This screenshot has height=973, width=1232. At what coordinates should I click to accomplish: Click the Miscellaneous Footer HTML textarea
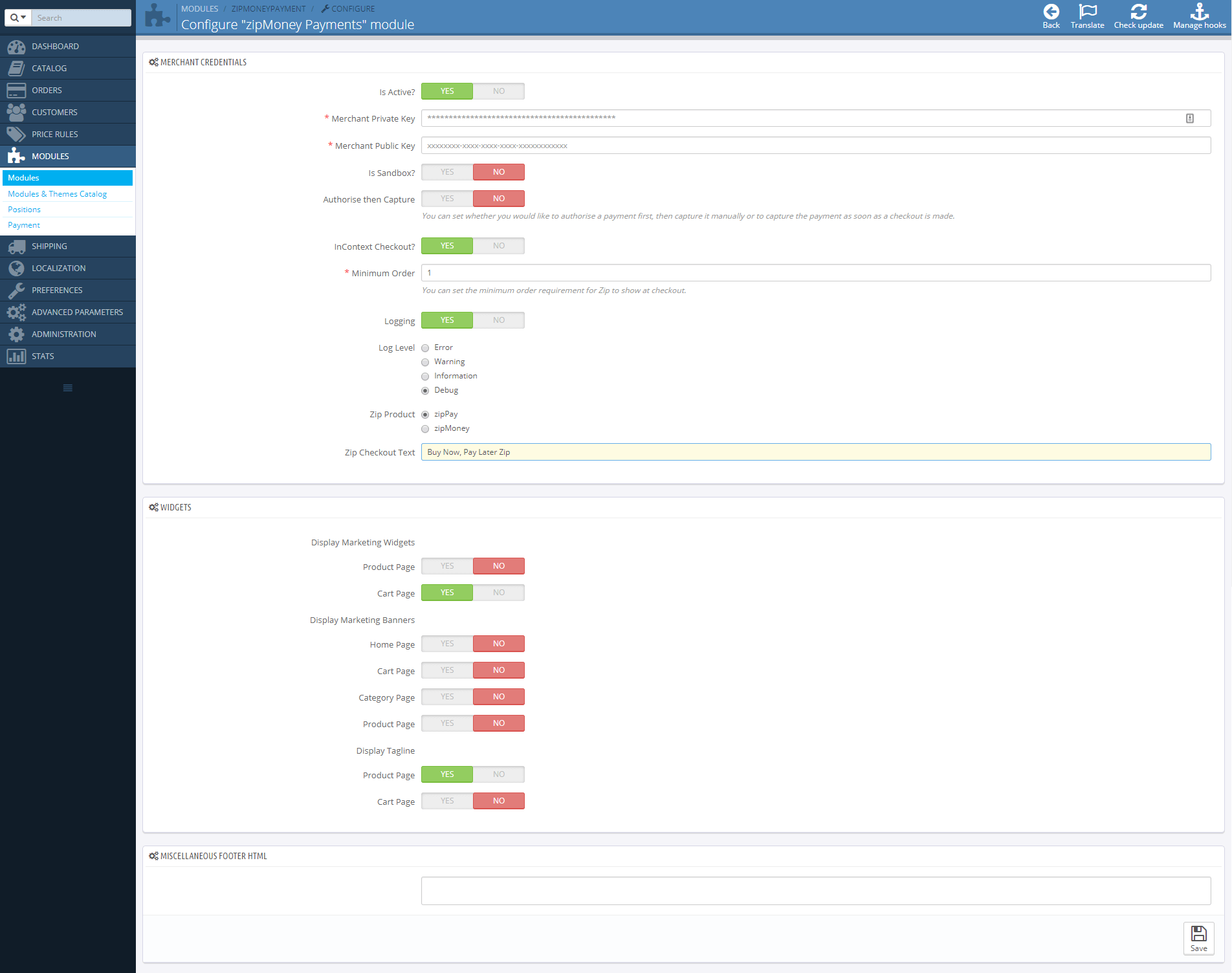point(816,891)
